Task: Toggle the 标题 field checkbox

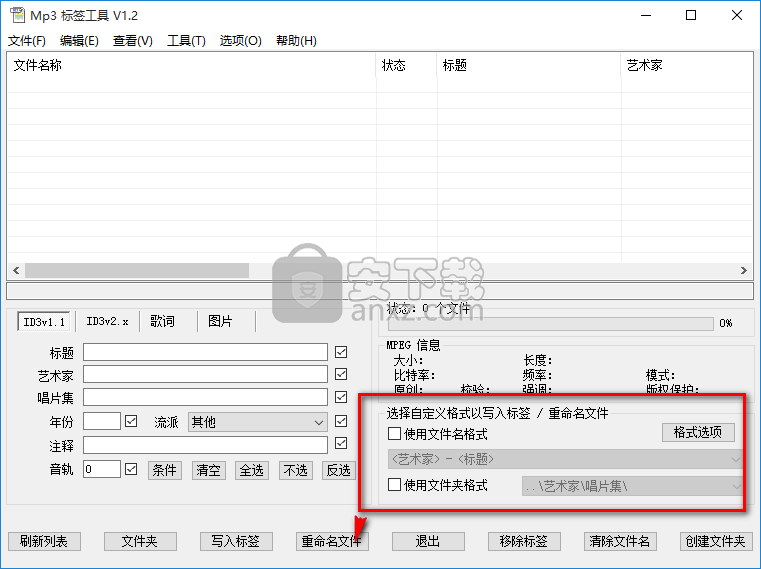Action: [341, 352]
